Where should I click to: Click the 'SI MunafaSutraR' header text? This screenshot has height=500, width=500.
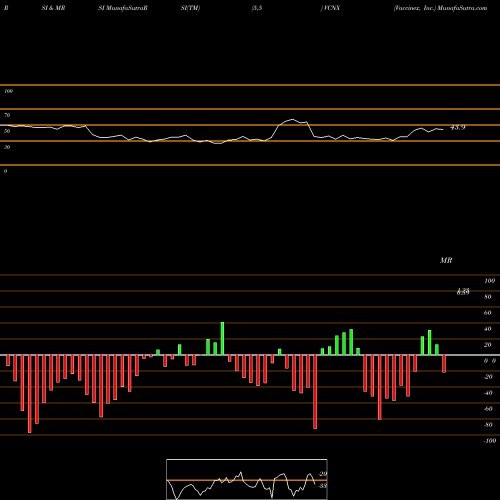click(x=123, y=8)
